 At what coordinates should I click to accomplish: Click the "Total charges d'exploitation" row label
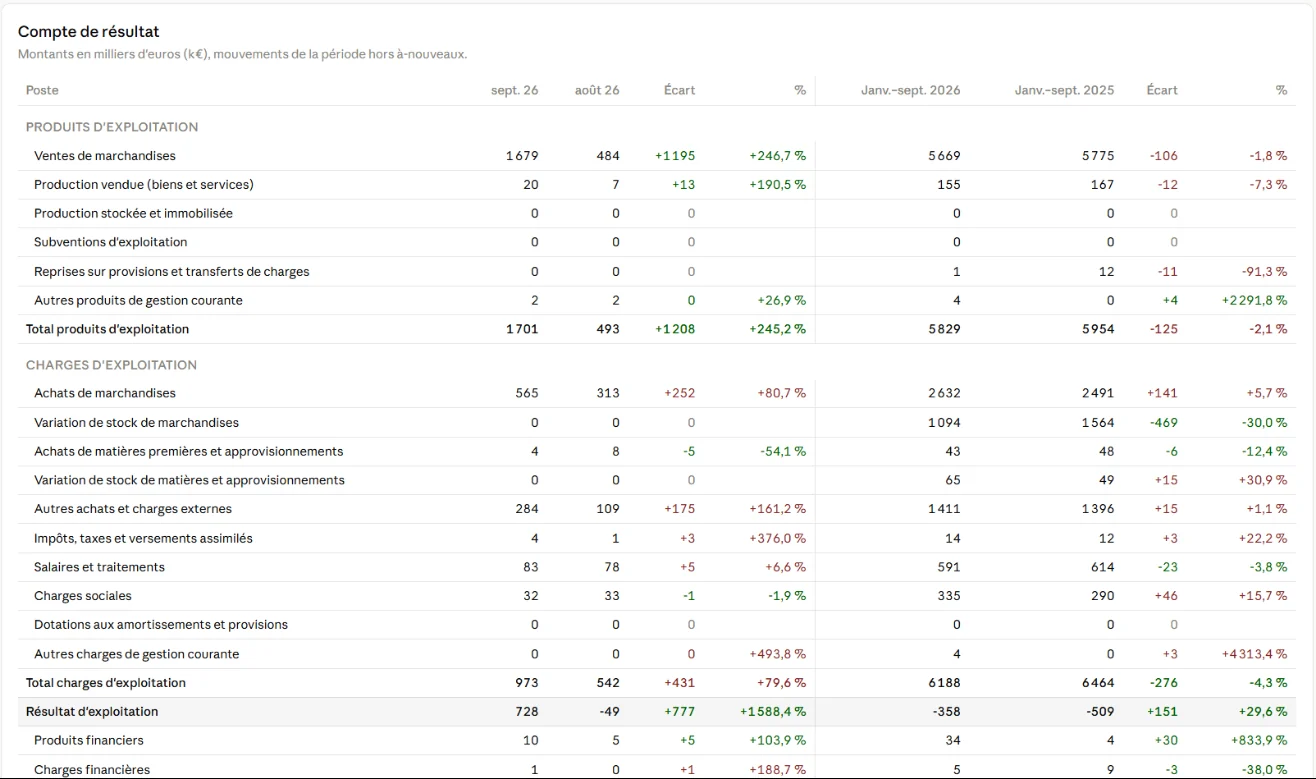point(106,683)
